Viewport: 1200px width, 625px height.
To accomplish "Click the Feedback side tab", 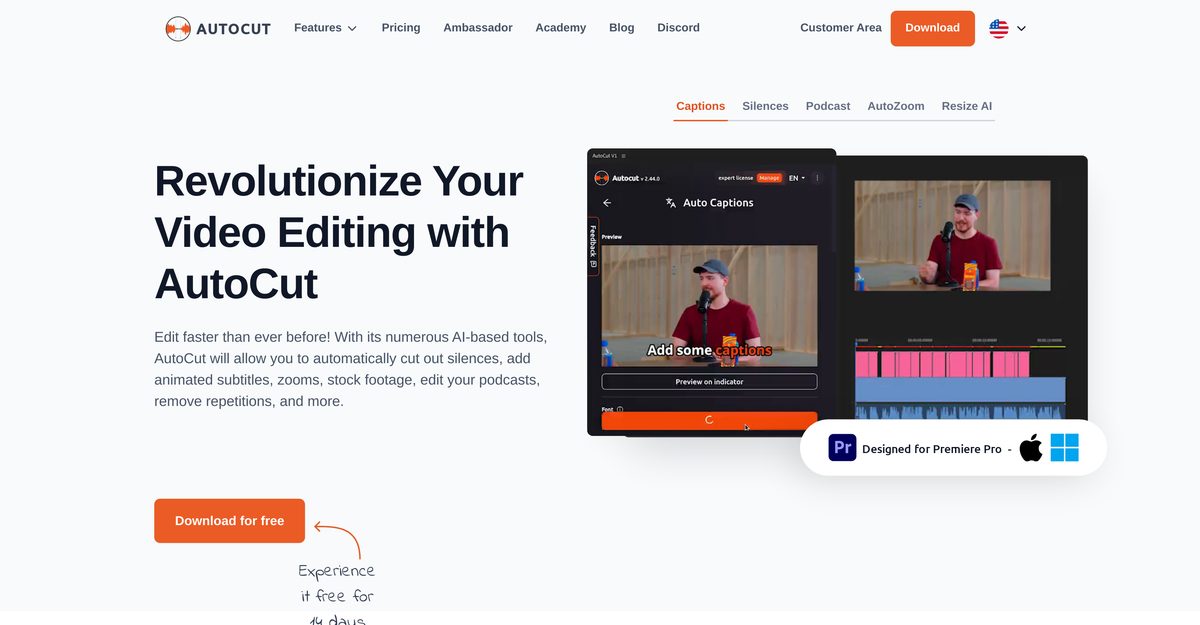I will click(x=593, y=247).
